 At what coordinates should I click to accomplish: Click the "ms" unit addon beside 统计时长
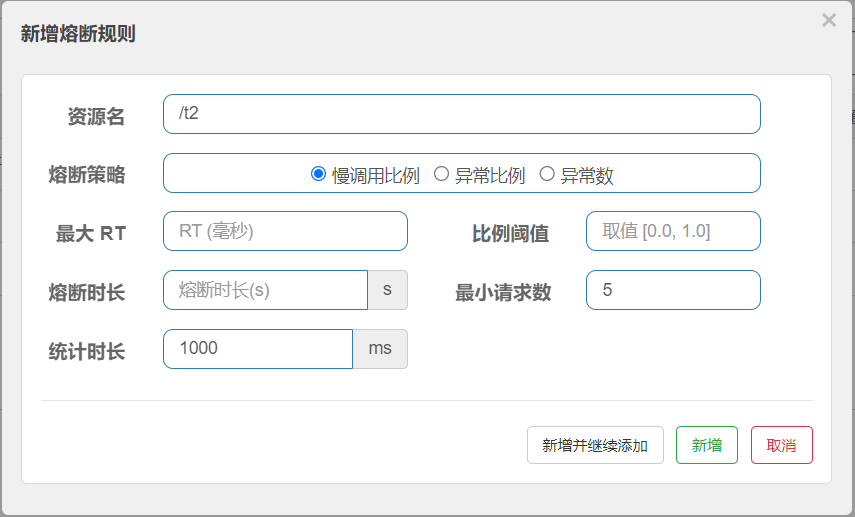380,349
